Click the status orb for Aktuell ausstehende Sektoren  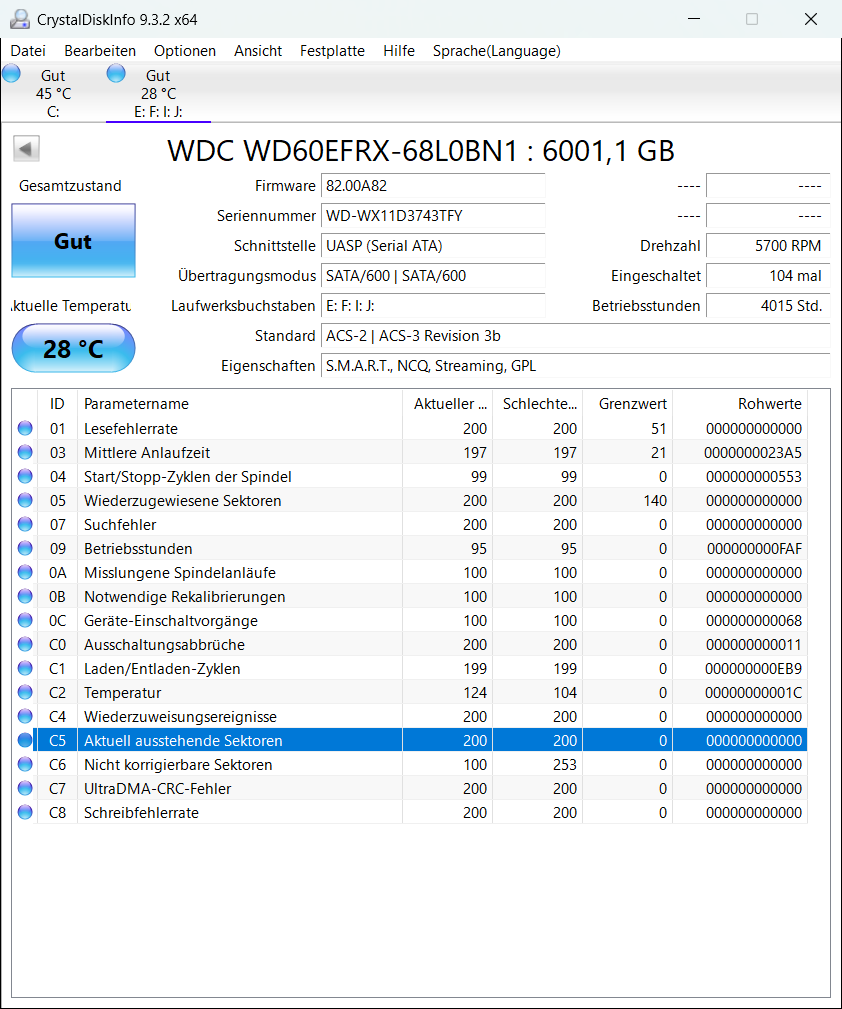click(25, 741)
